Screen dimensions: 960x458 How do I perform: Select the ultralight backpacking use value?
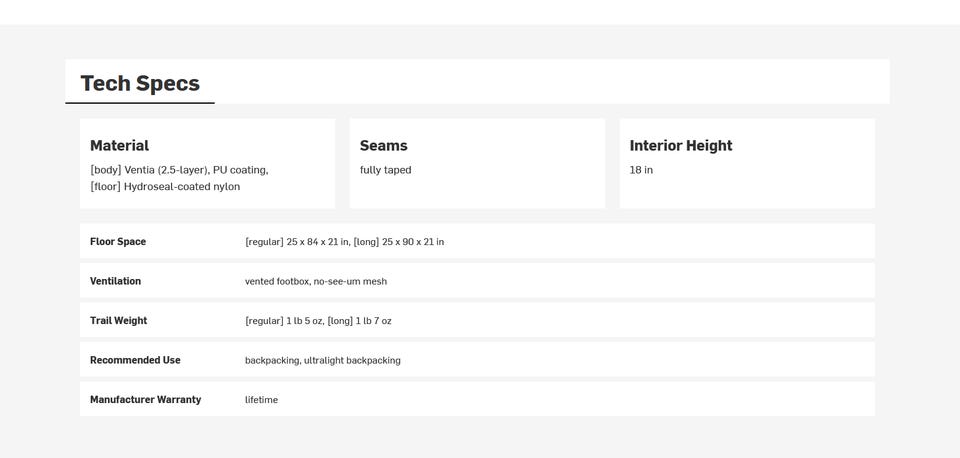[x=352, y=361]
